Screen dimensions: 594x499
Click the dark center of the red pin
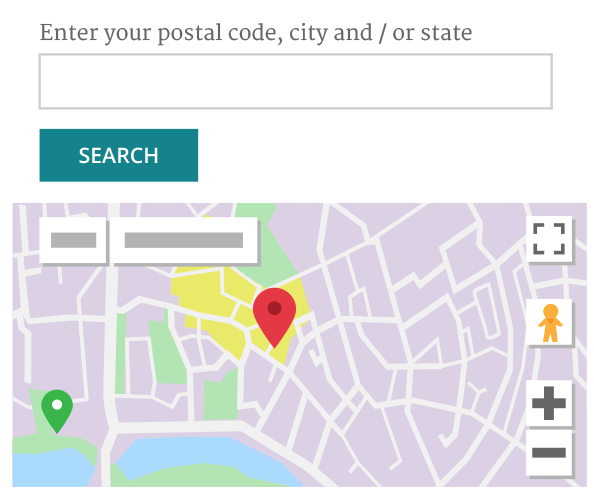(x=274, y=308)
